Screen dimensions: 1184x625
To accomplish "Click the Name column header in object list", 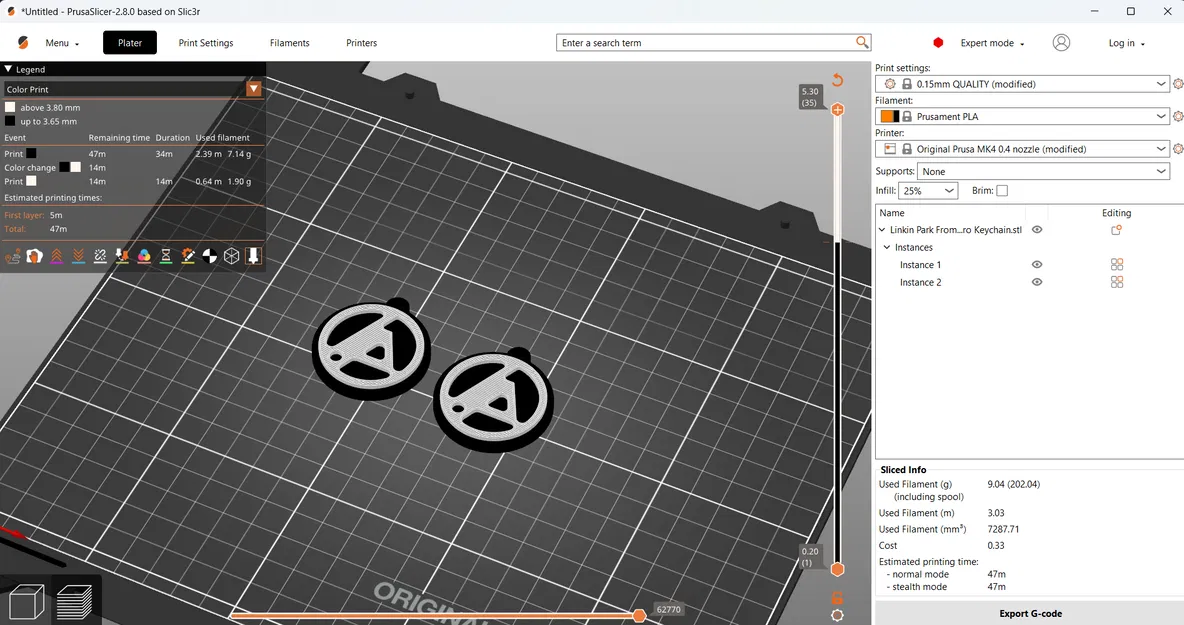I will (892, 213).
